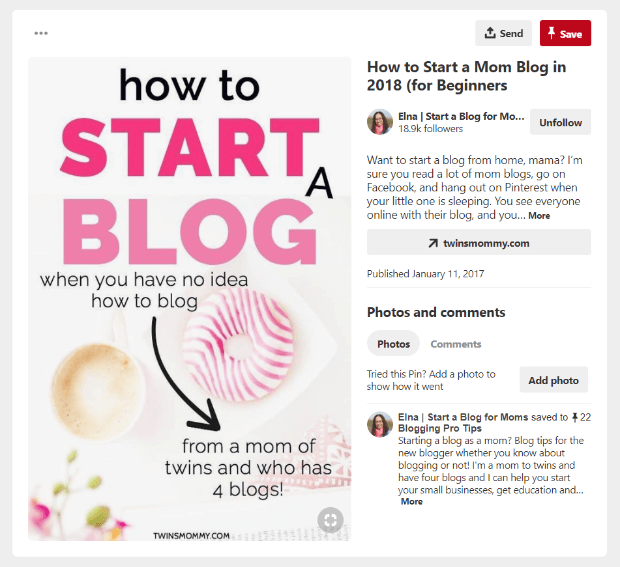Click Elna's avatar in the saved-to section
The width and height of the screenshot is (620, 567).
(x=380, y=423)
